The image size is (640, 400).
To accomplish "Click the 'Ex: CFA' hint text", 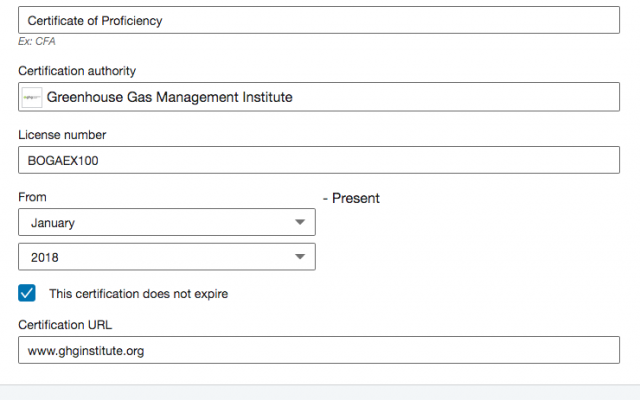I will pyautogui.click(x=37, y=41).
